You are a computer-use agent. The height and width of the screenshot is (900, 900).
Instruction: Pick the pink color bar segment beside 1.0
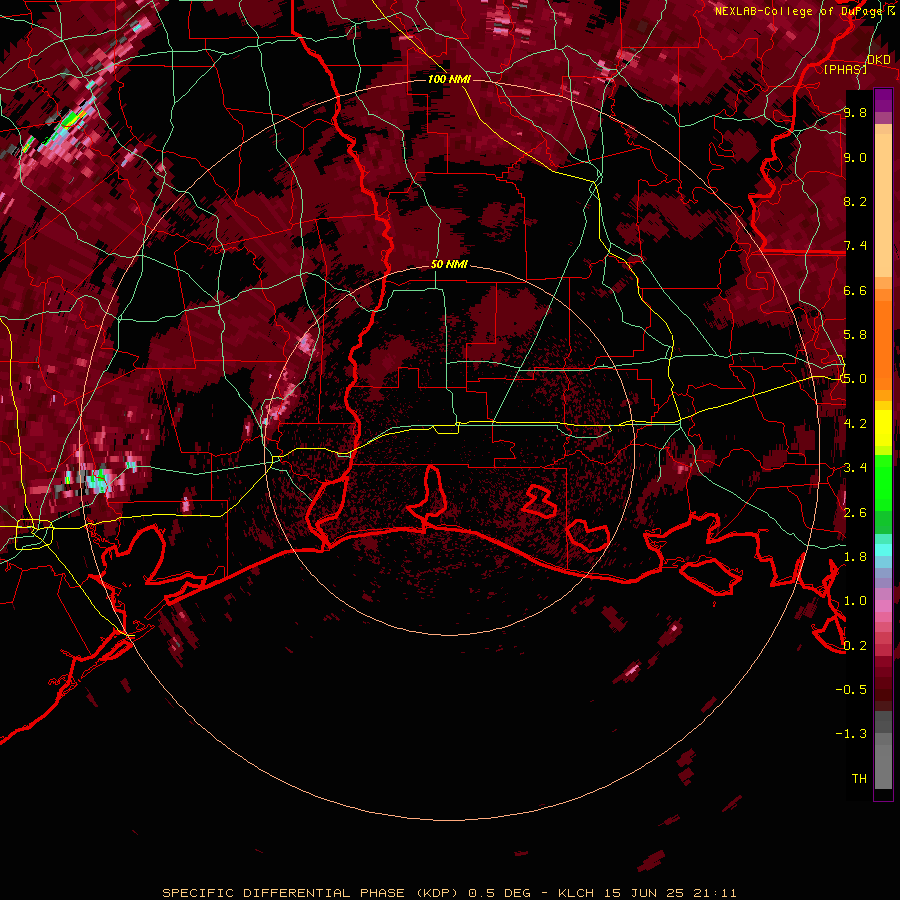tap(883, 605)
